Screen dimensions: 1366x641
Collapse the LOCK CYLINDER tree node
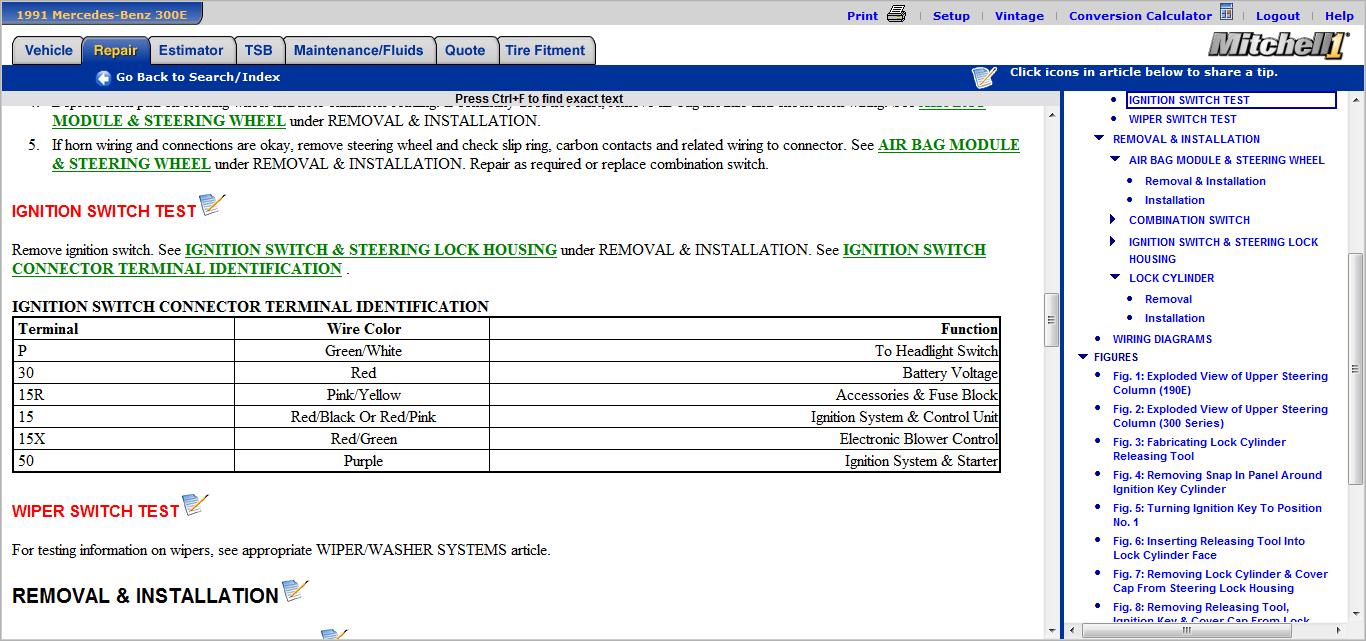(1115, 278)
